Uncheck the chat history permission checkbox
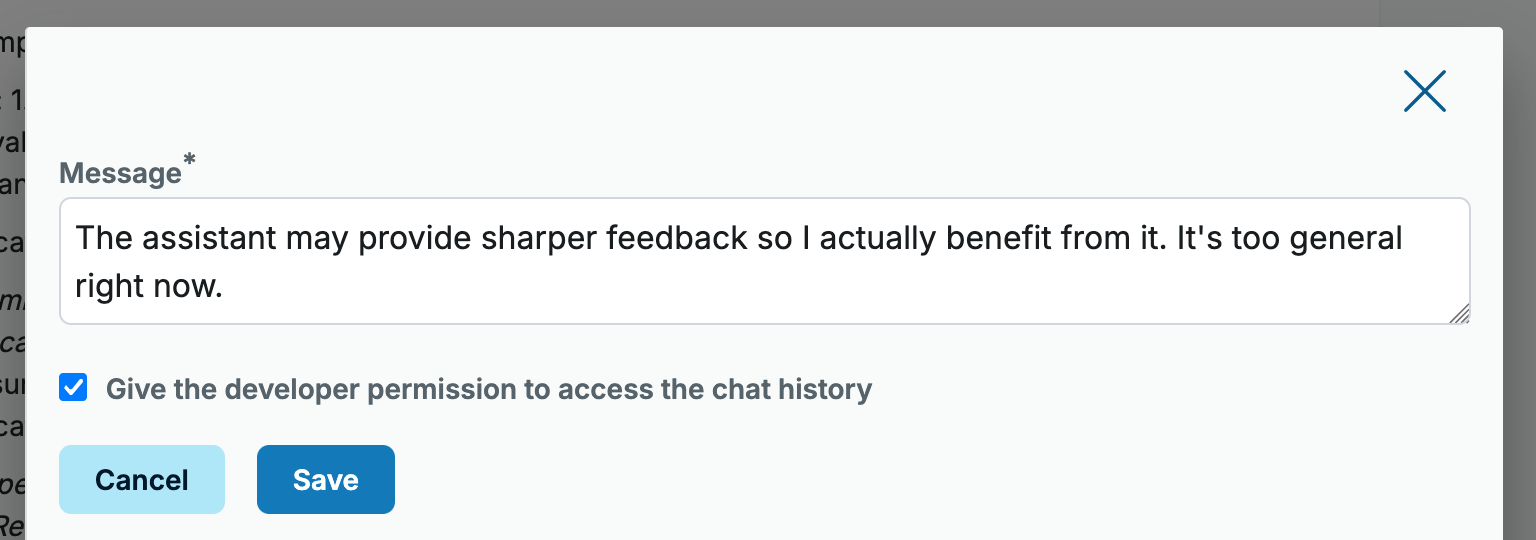 pos(73,387)
